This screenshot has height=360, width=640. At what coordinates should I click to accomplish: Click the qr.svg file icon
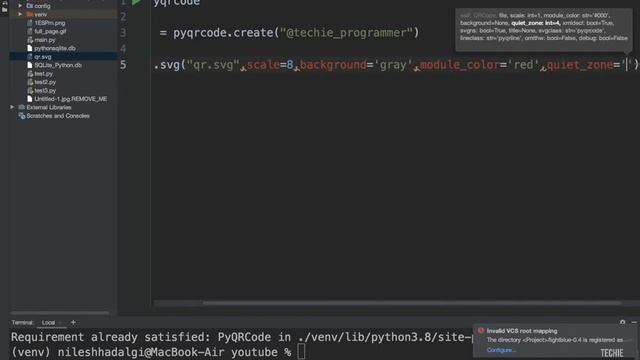[x=30, y=57]
